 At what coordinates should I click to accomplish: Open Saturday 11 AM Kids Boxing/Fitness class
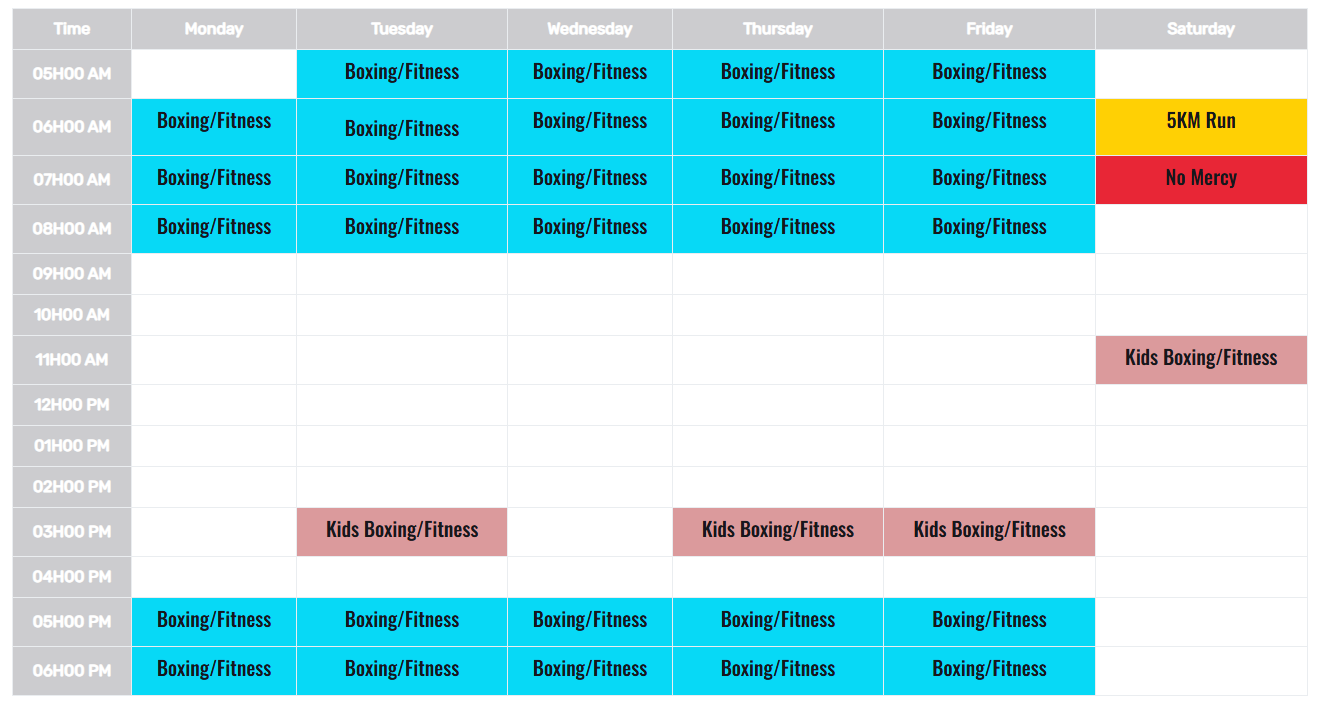1200,358
